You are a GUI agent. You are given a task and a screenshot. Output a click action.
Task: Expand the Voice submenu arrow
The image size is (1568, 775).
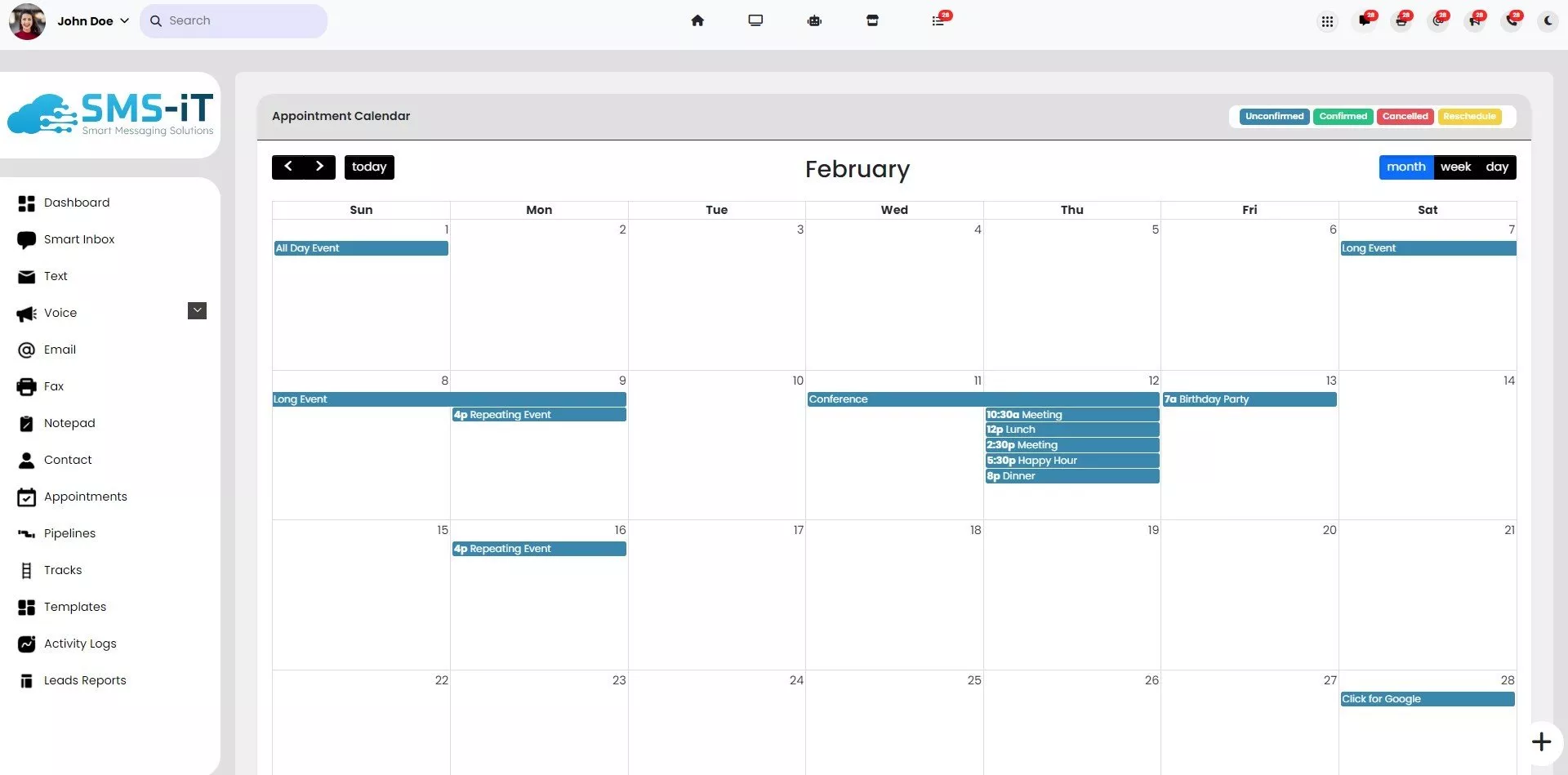tap(197, 310)
